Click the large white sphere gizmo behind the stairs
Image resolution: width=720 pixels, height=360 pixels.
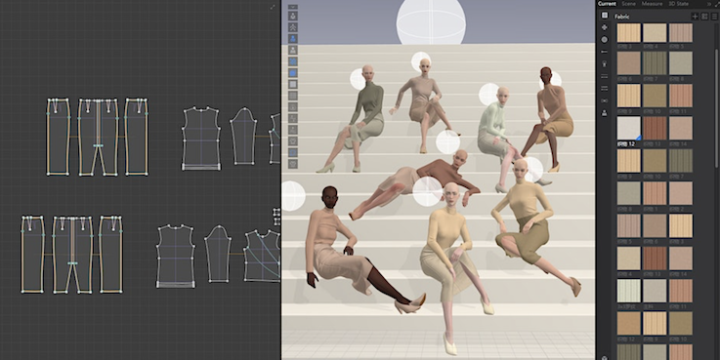pos(431,22)
